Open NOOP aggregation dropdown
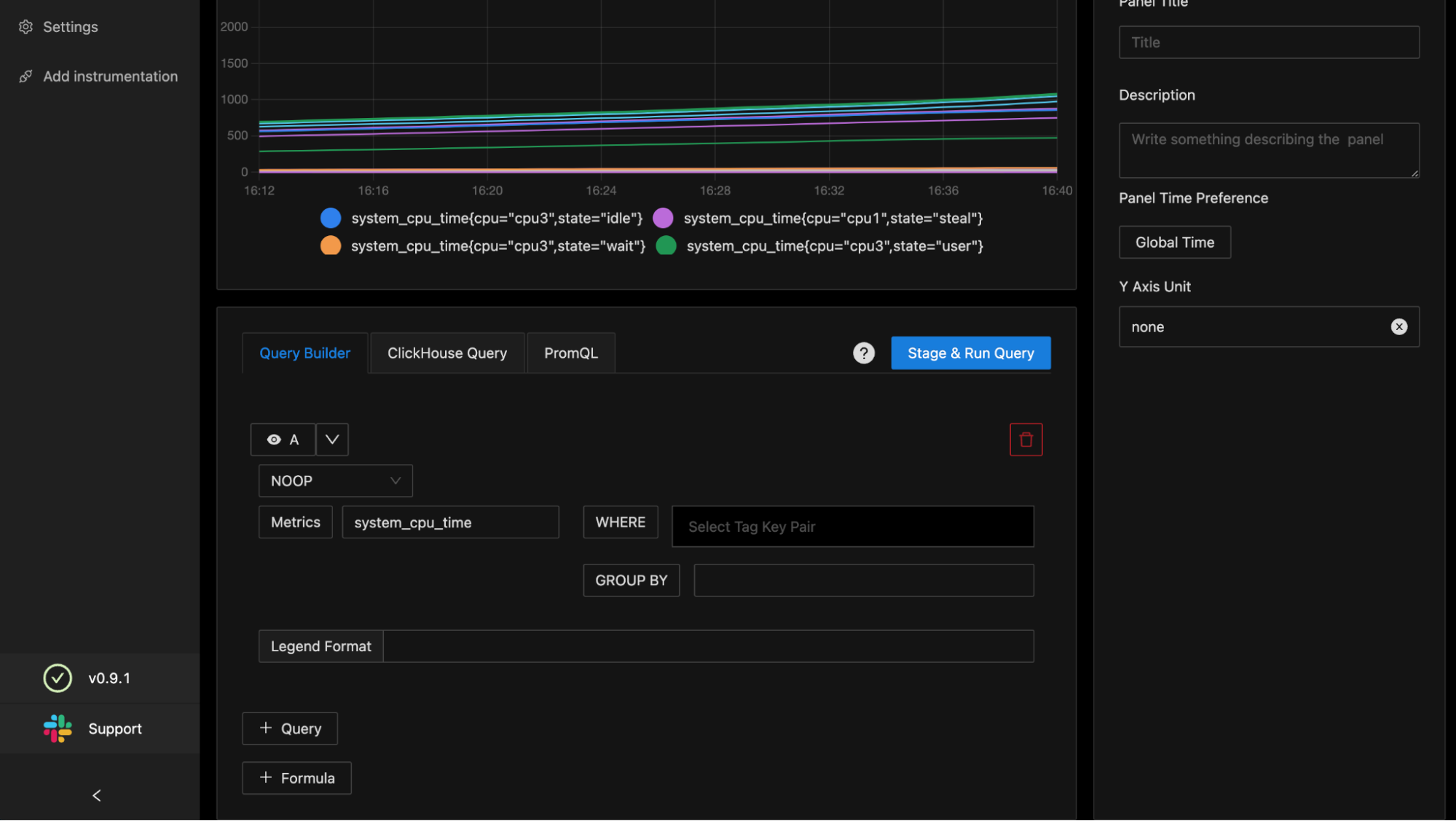This screenshot has width=1456, height=821. pos(336,481)
